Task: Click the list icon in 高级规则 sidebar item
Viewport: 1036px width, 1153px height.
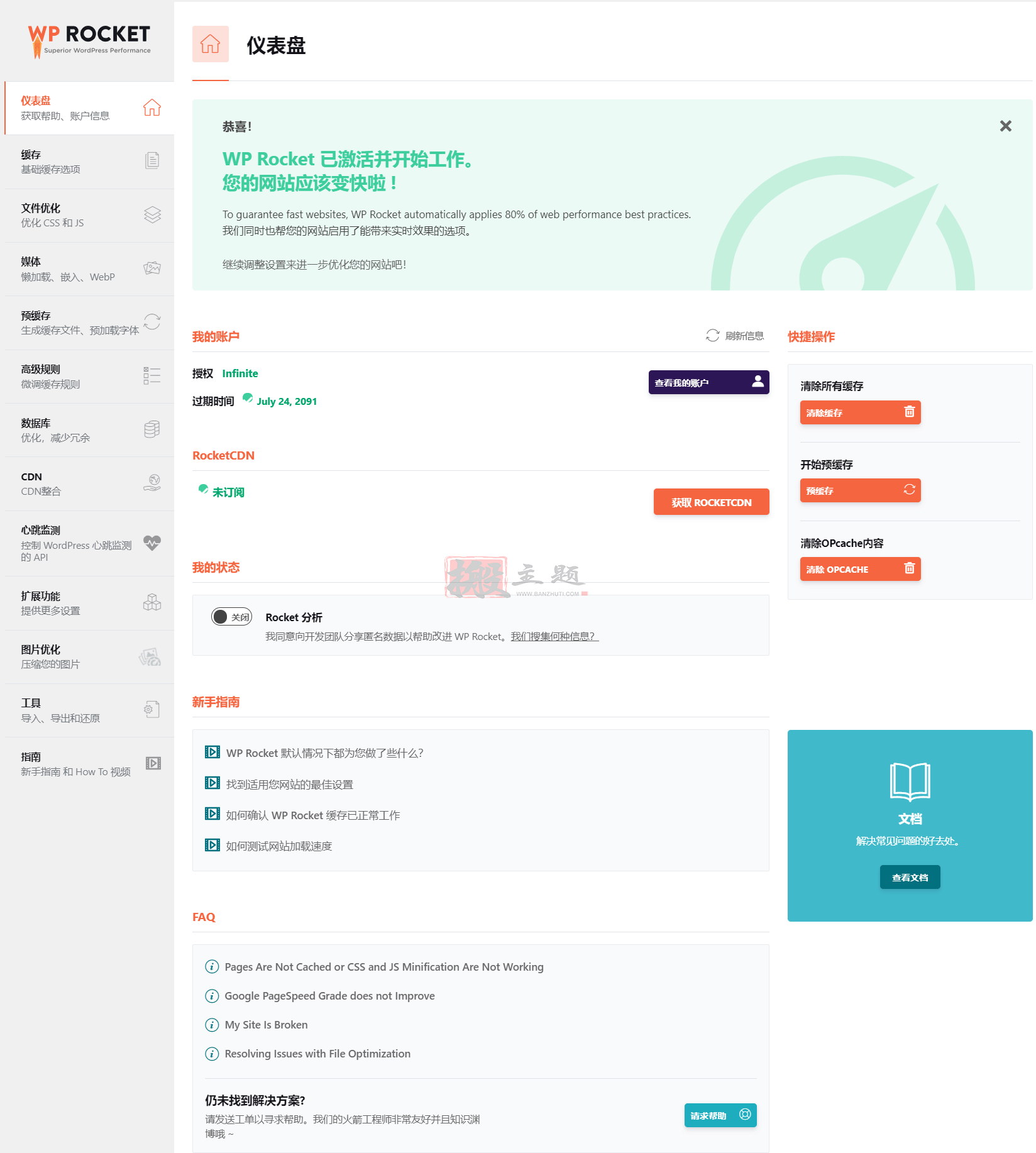Action: click(x=152, y=376)
